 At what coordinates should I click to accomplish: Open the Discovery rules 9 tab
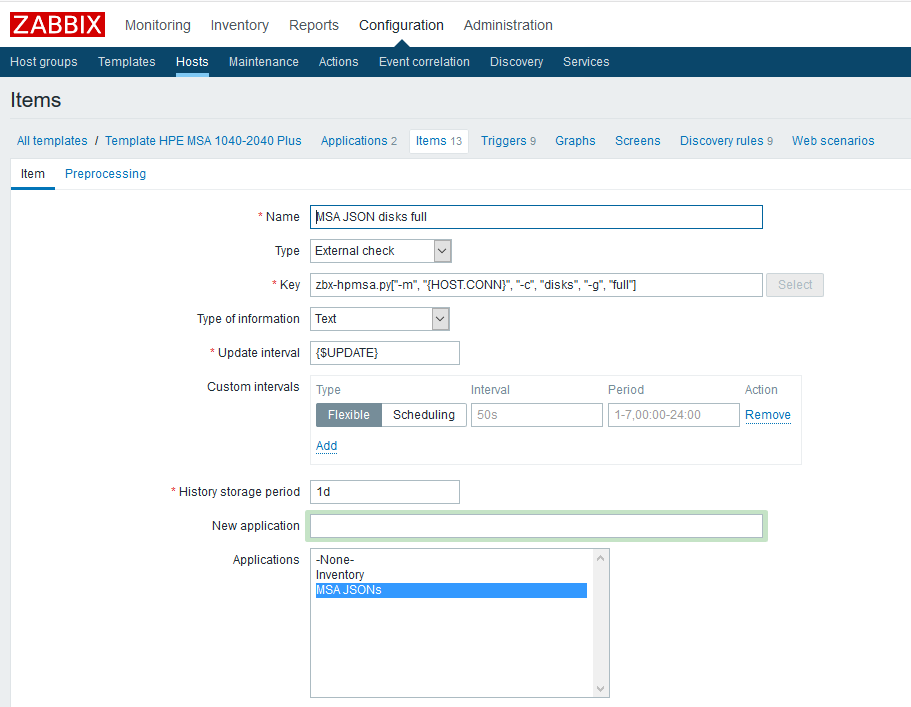coord(726,141)
